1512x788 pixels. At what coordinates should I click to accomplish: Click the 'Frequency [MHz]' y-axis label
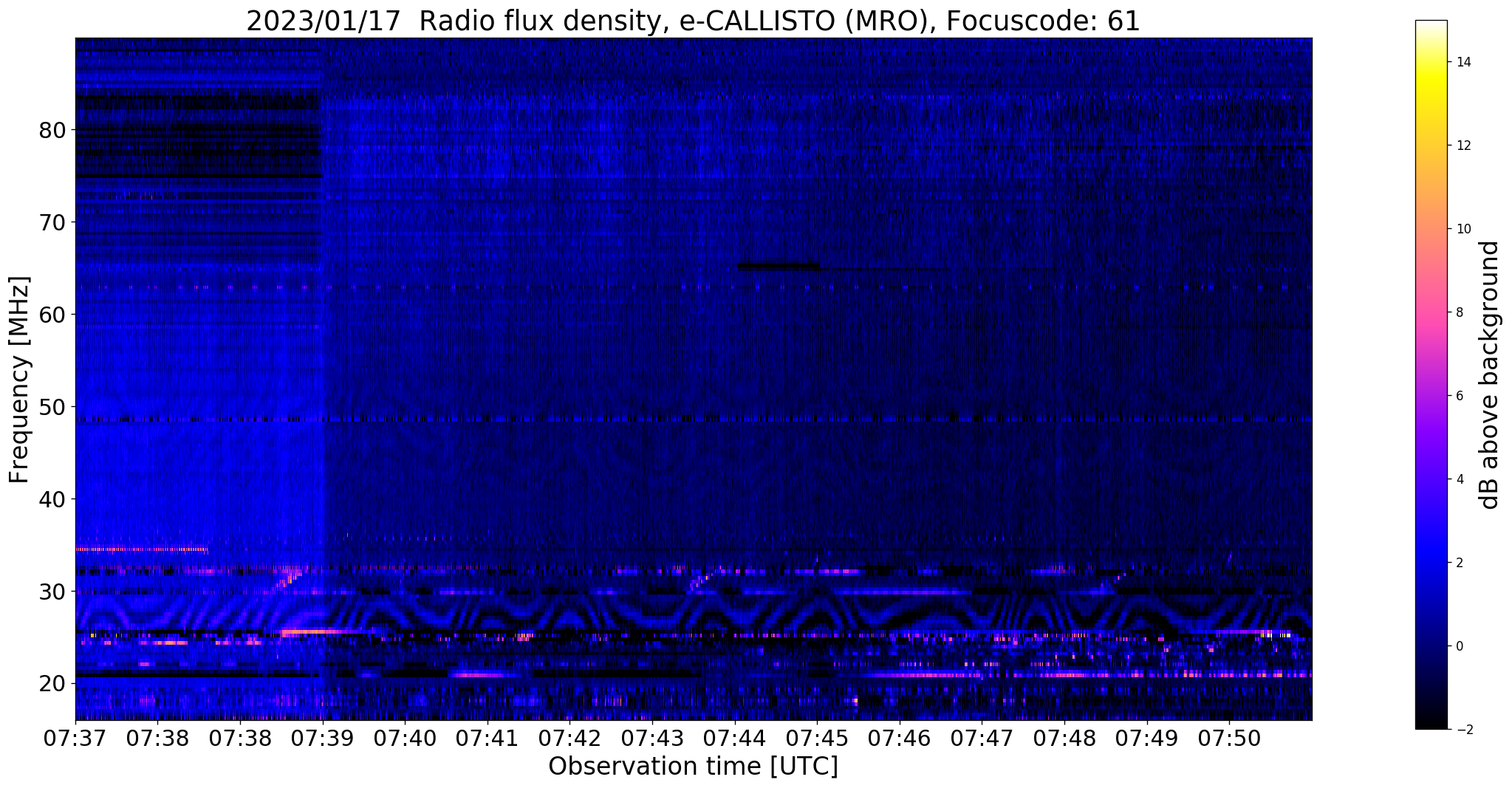[x=19, y=380]
